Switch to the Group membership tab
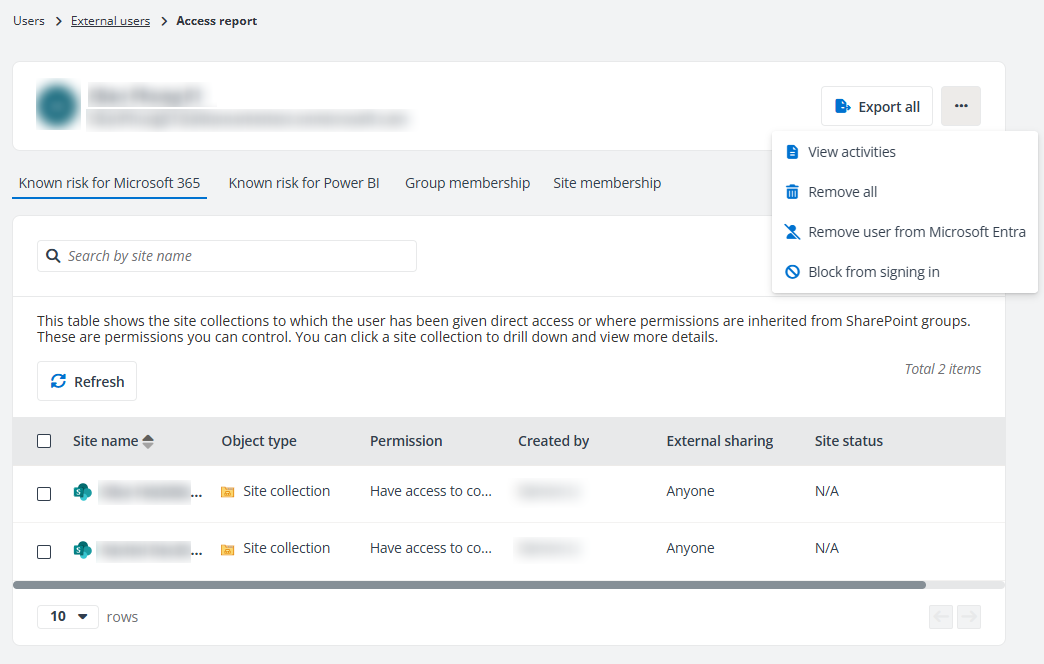The height and width of the screenshot is (664, 1044). pyautogui.click(x=467, y=183)
